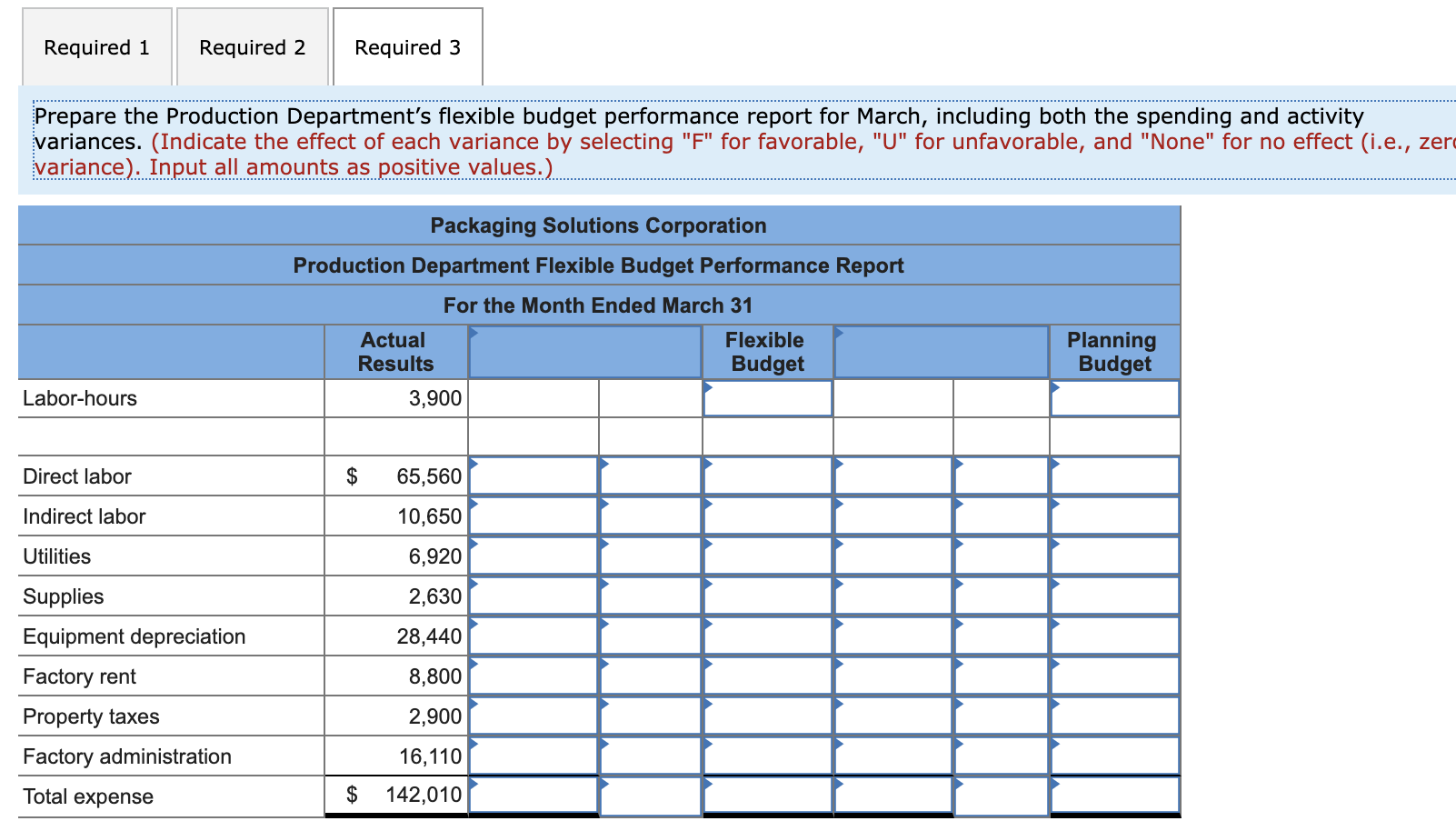Screen dimensions: 1456x831
Task: Open the Factory rent activity variance F/U dropdown
Action: coord(1002,676)
